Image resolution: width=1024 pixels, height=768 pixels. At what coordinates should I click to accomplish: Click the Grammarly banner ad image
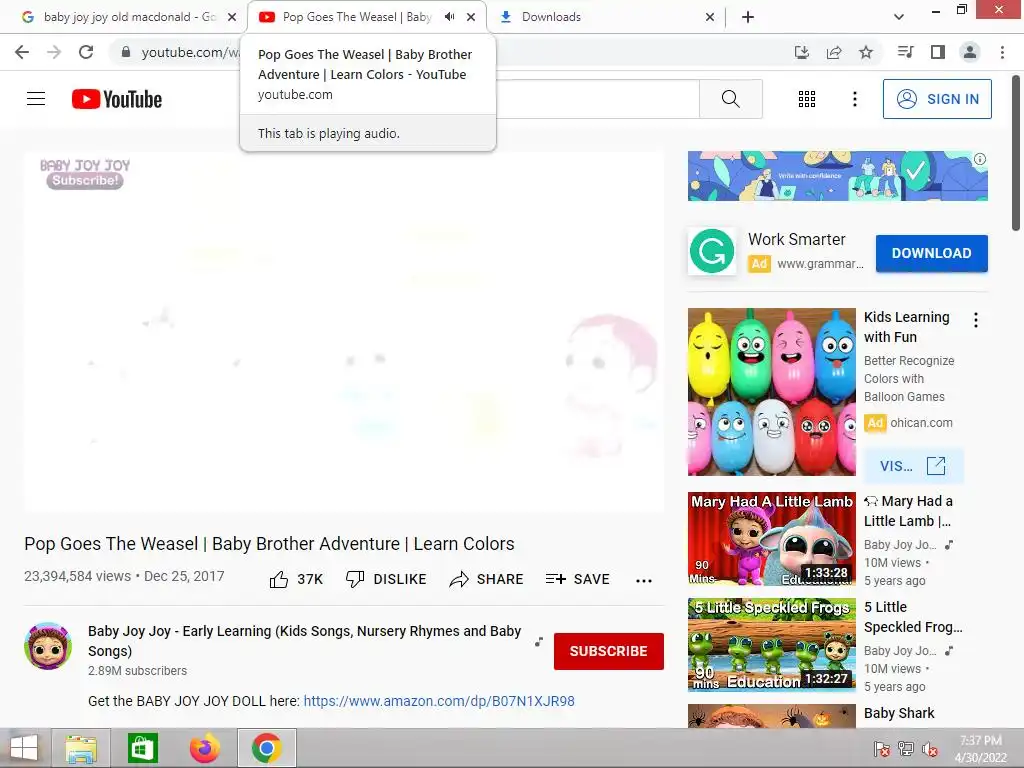click(837, 176)
